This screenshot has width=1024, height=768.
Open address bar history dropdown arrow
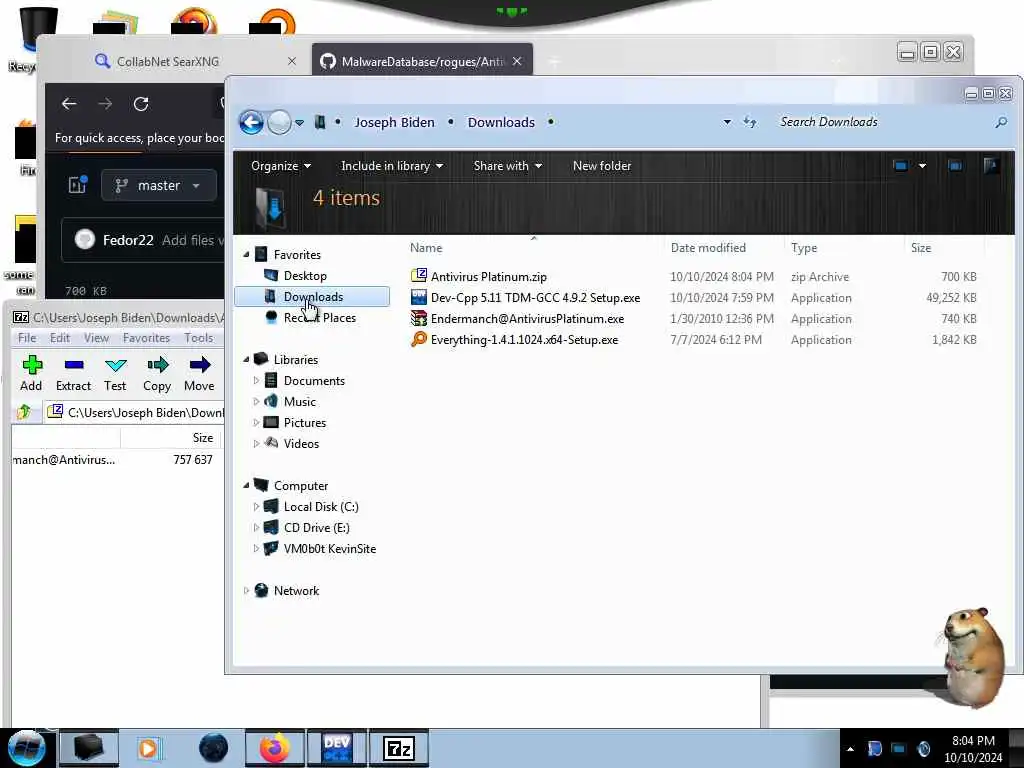727,122
